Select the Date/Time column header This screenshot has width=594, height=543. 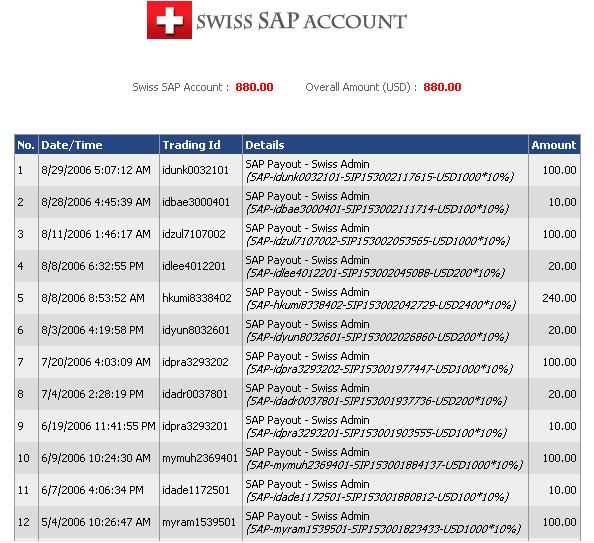[72, 145]
